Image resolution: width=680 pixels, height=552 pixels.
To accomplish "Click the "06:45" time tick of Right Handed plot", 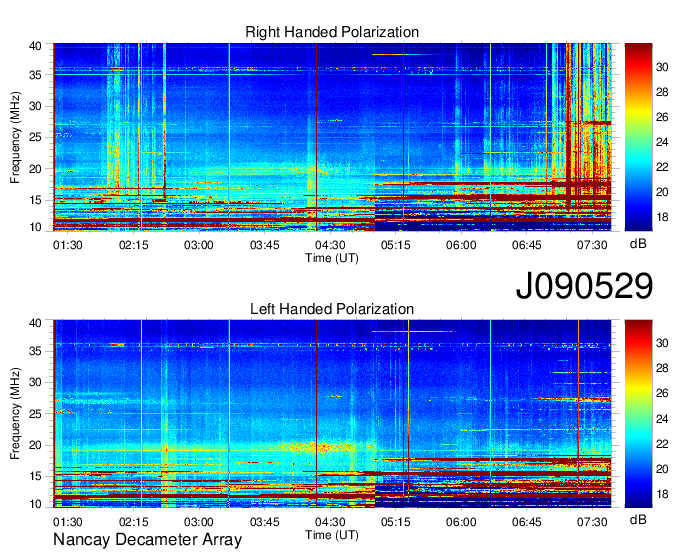I will coord(526,245).
